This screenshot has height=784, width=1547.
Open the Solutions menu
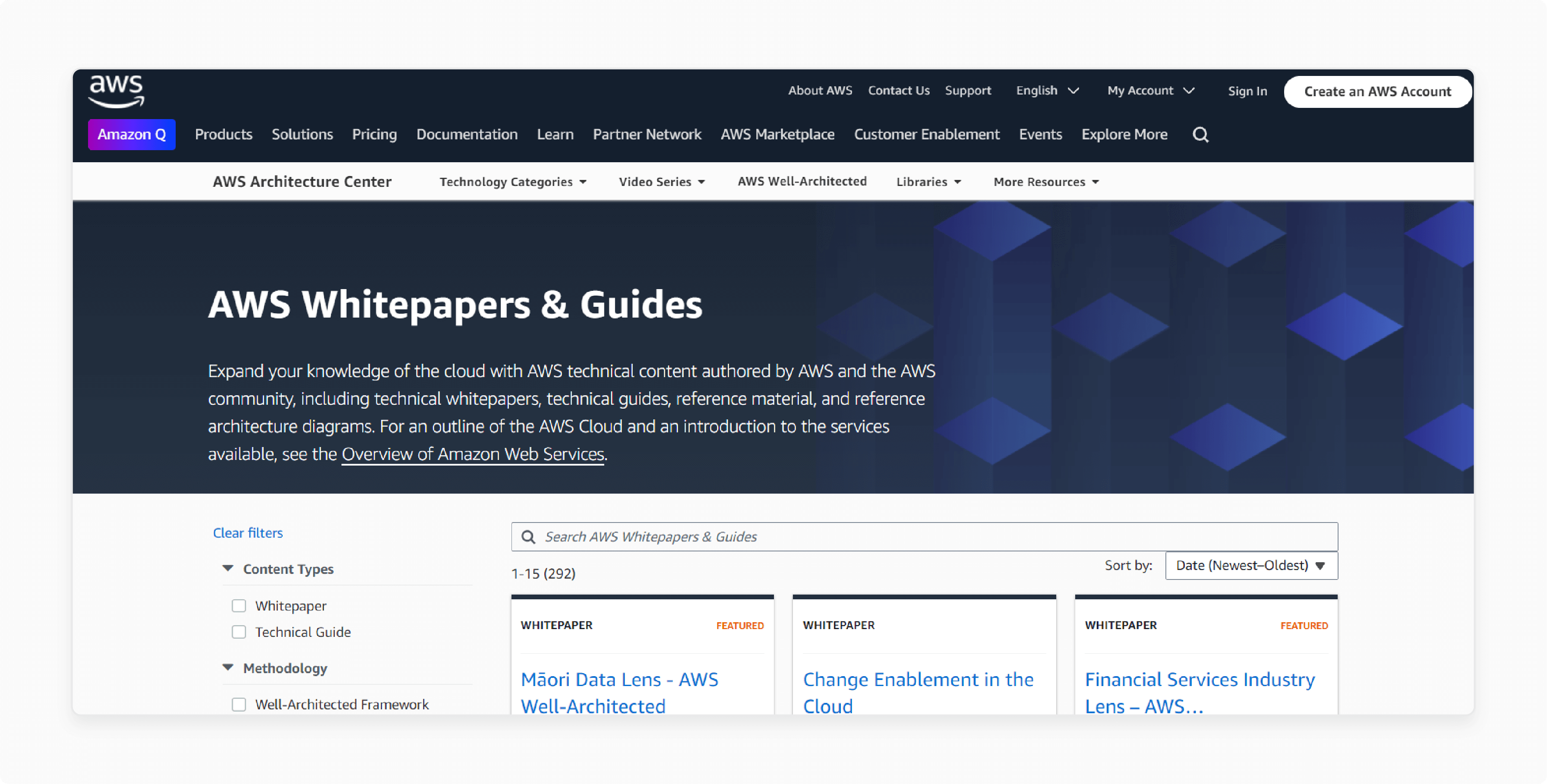[302, 135]
